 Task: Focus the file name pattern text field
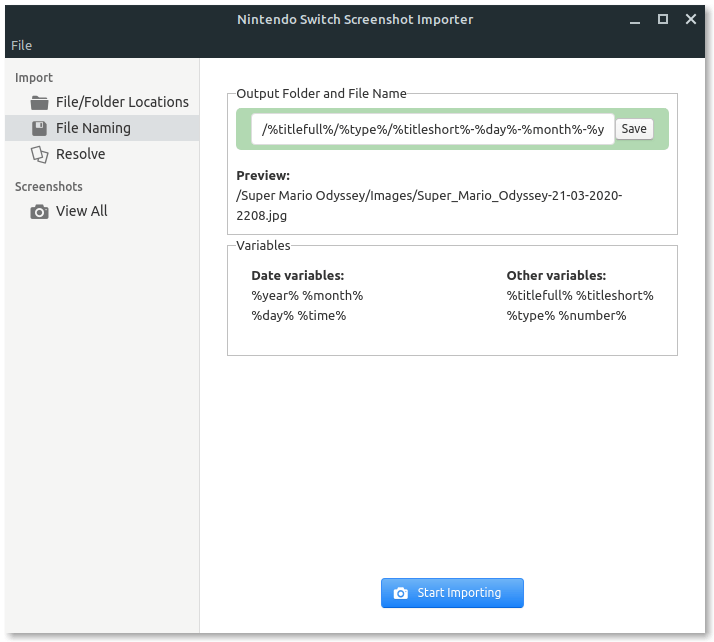click(432, 129)
